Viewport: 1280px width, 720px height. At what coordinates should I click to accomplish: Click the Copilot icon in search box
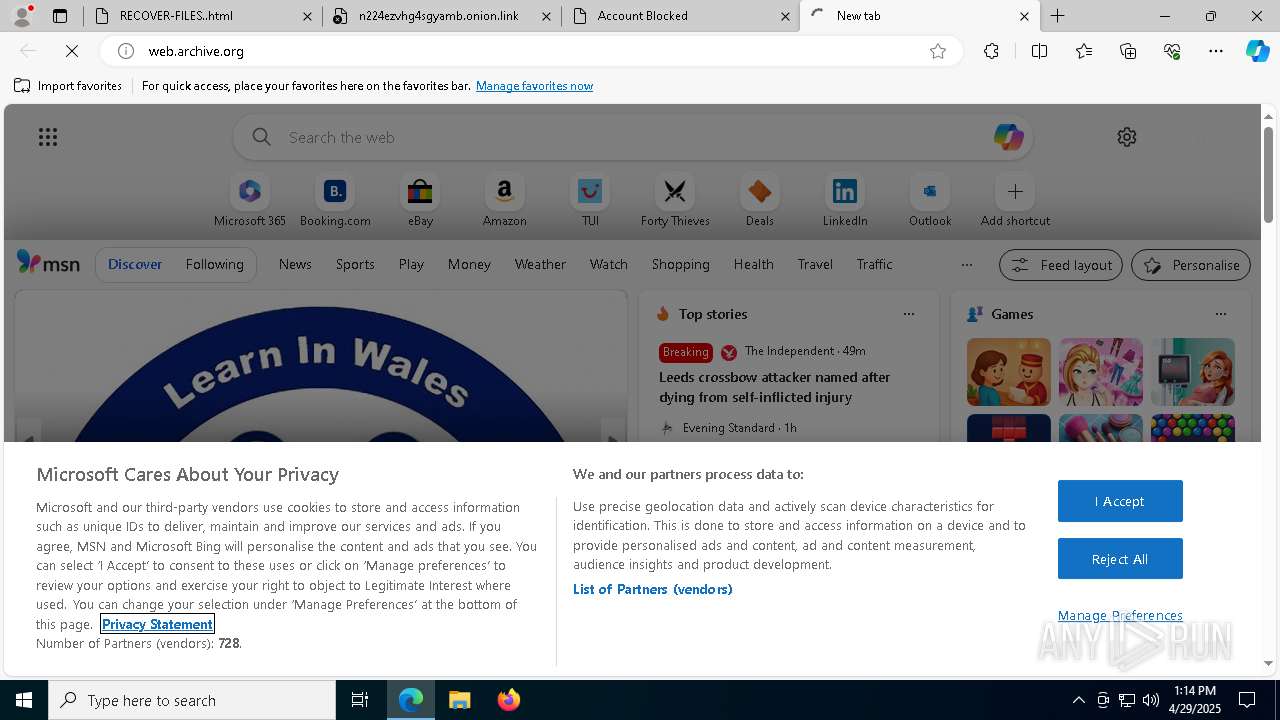1008,137
